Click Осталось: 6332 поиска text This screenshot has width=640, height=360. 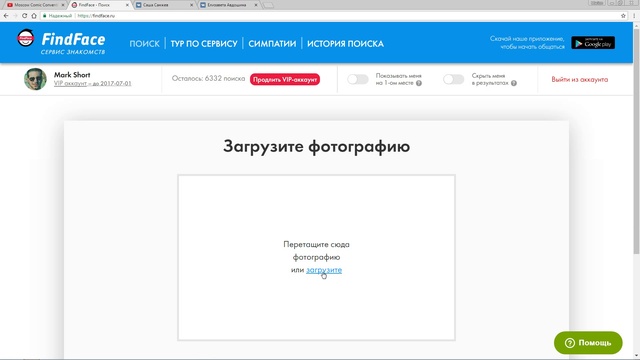(x=208, y=78)
